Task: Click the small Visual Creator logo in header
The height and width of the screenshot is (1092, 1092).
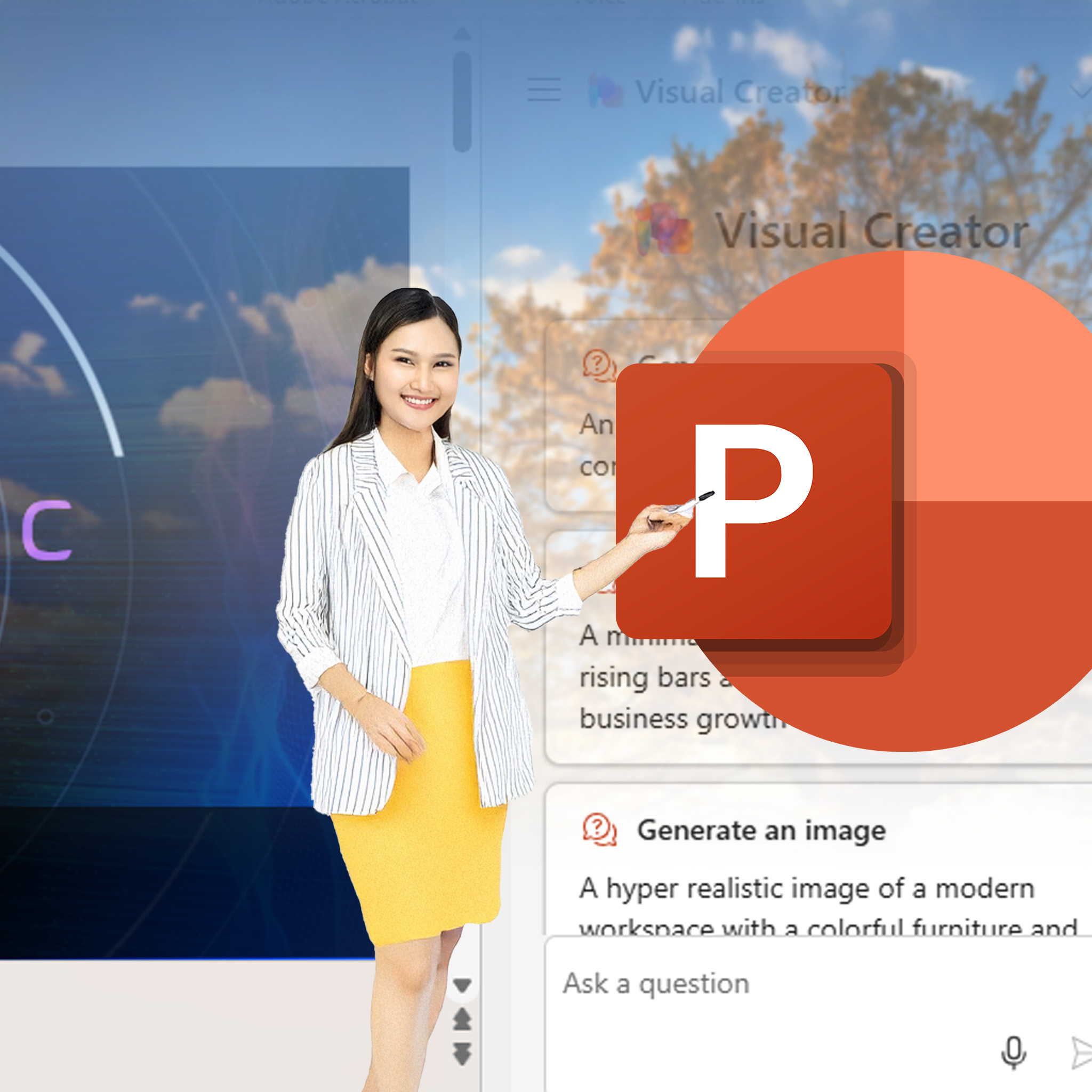Action: 605,91
